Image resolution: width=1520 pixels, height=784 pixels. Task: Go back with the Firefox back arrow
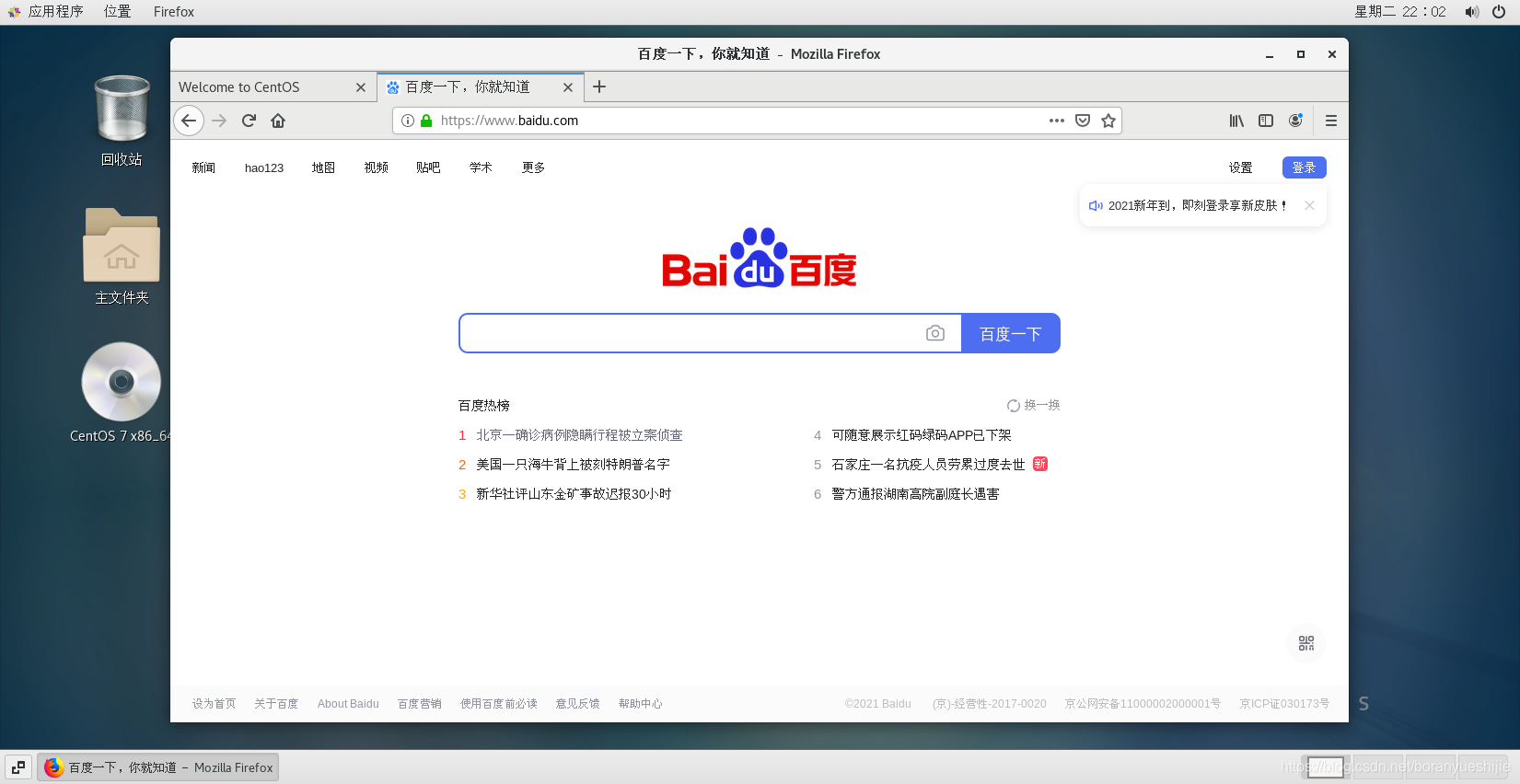[189, 121]
